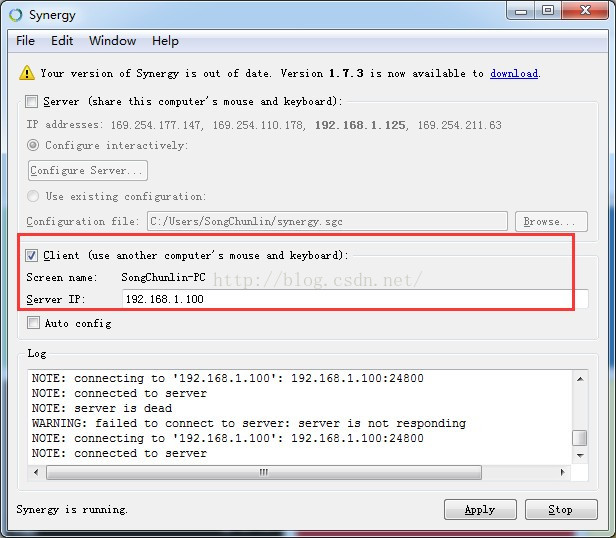
Task: Click the log vertical scrollbar down arrow
Action: coord(580,455)
